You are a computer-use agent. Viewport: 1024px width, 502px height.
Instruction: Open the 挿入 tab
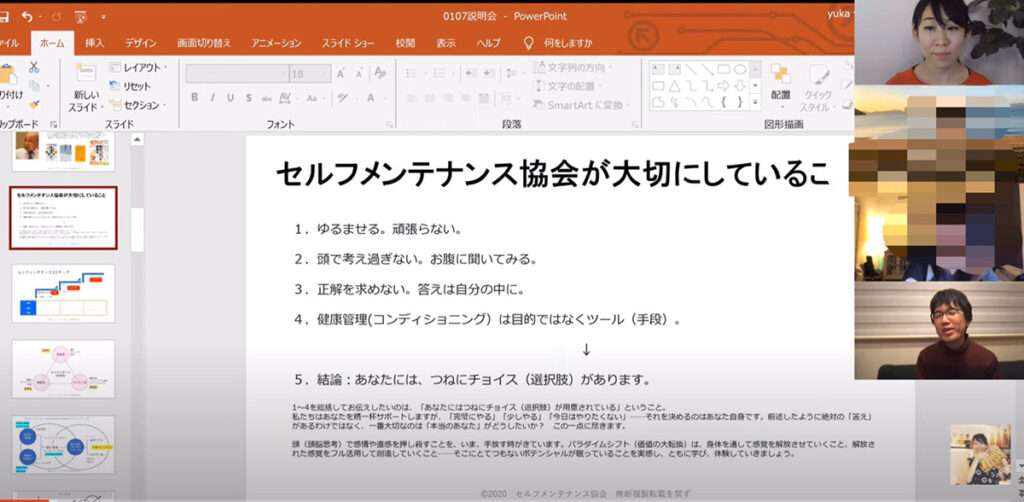click(x=94, y=43)
